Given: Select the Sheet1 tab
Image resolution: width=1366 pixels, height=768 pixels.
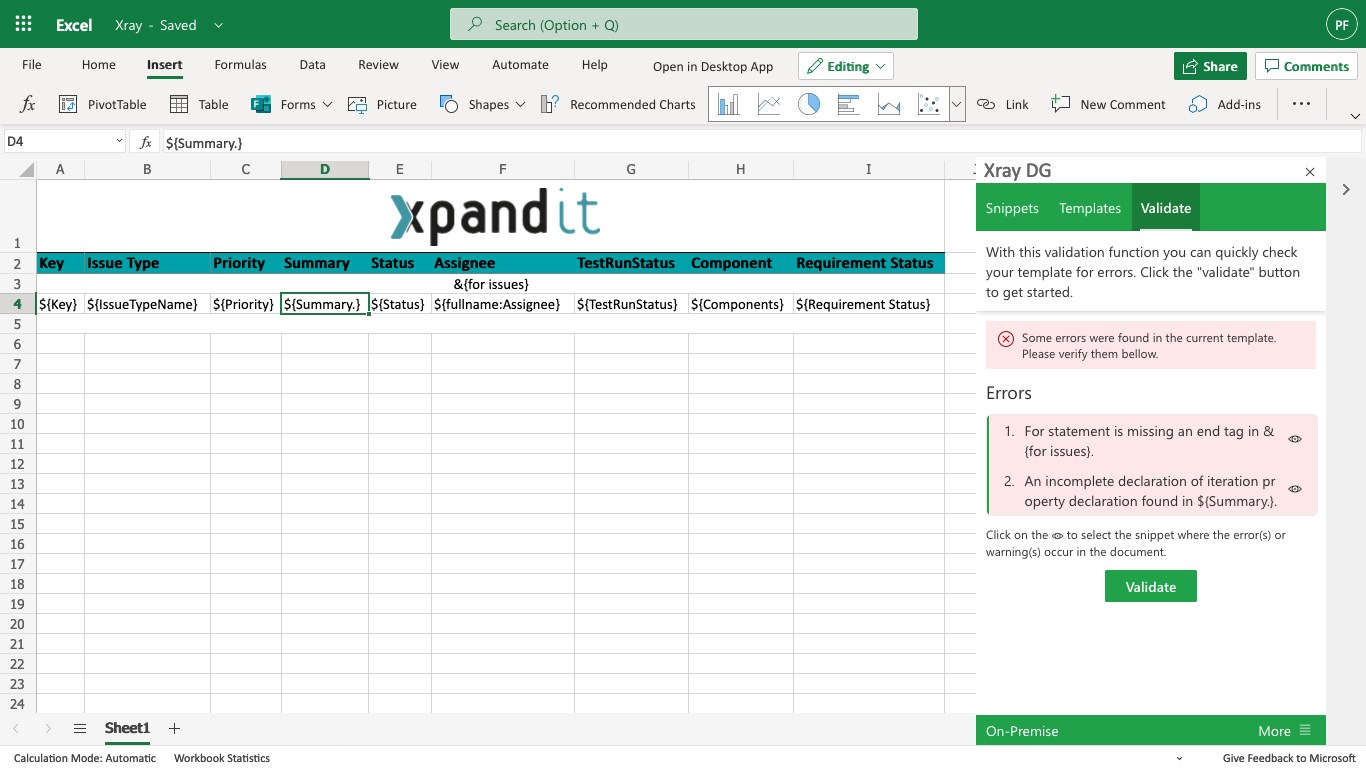Looking at the screenshot, I should click(x=127, y=729).
